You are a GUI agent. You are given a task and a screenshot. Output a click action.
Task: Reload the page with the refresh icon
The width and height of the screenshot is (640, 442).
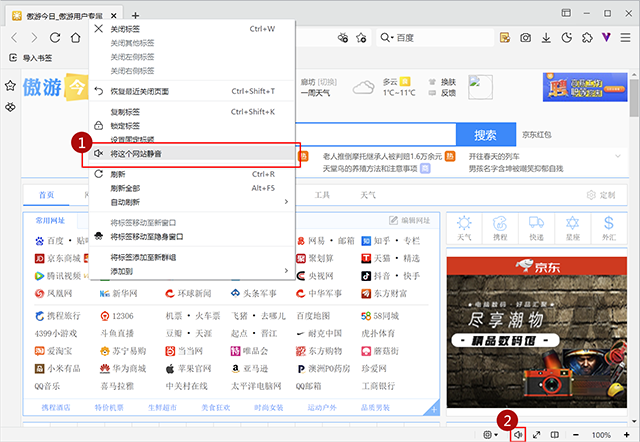click(55, 38)
